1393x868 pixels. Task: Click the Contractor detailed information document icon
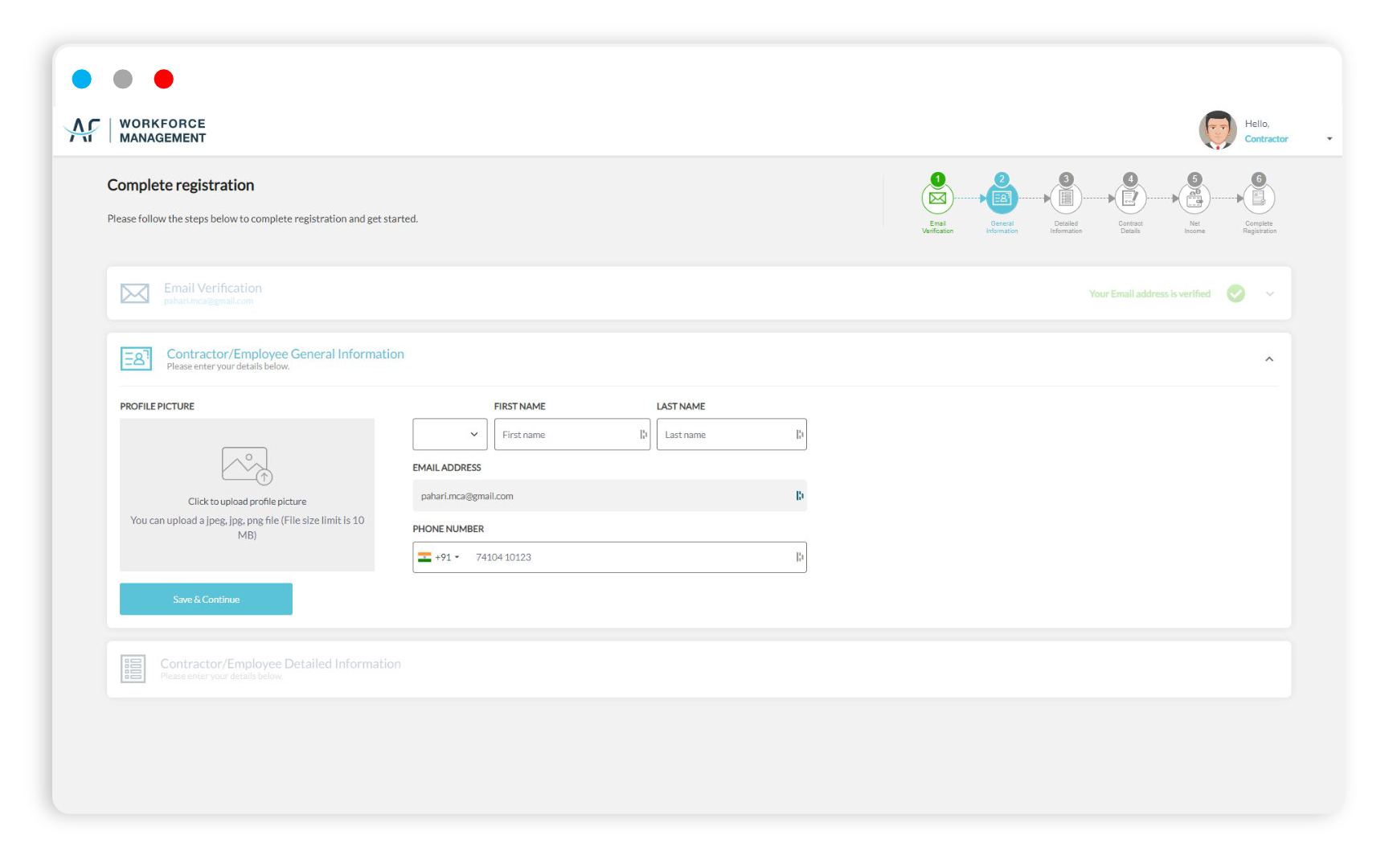[x=133, y=668]
